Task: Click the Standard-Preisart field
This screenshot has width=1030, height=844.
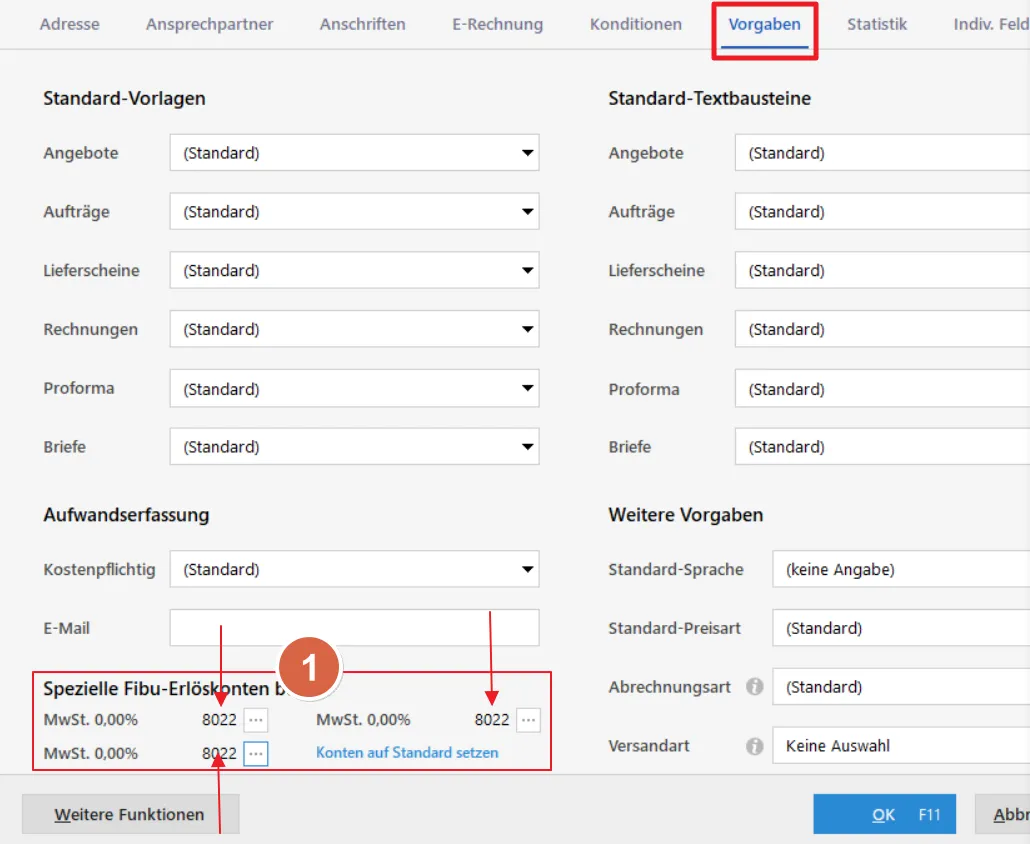Action: [x=900, y=629]
